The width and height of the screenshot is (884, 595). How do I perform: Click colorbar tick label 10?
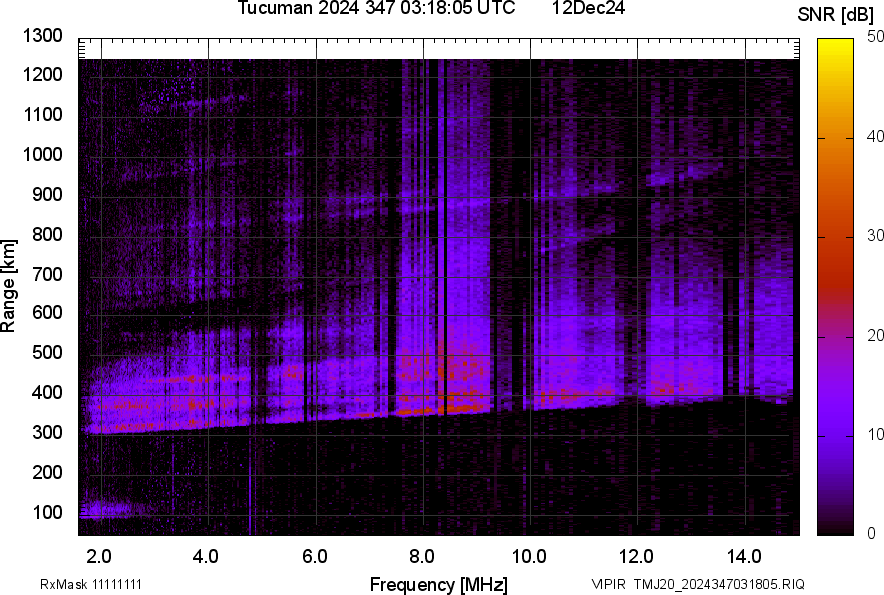coord(875,434)
